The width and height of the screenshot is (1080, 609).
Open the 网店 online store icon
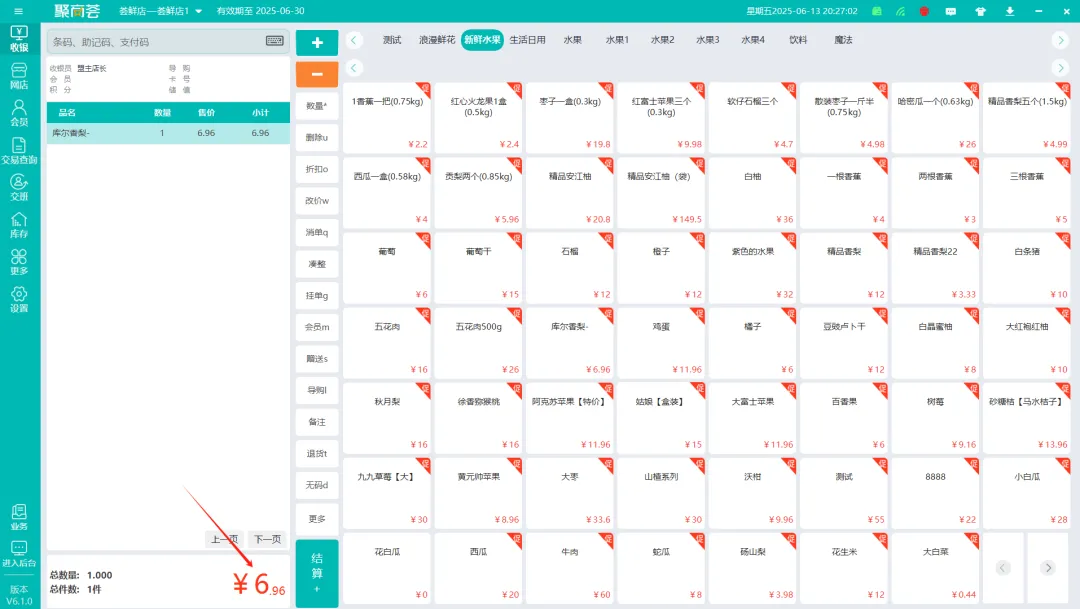point(19,75)
